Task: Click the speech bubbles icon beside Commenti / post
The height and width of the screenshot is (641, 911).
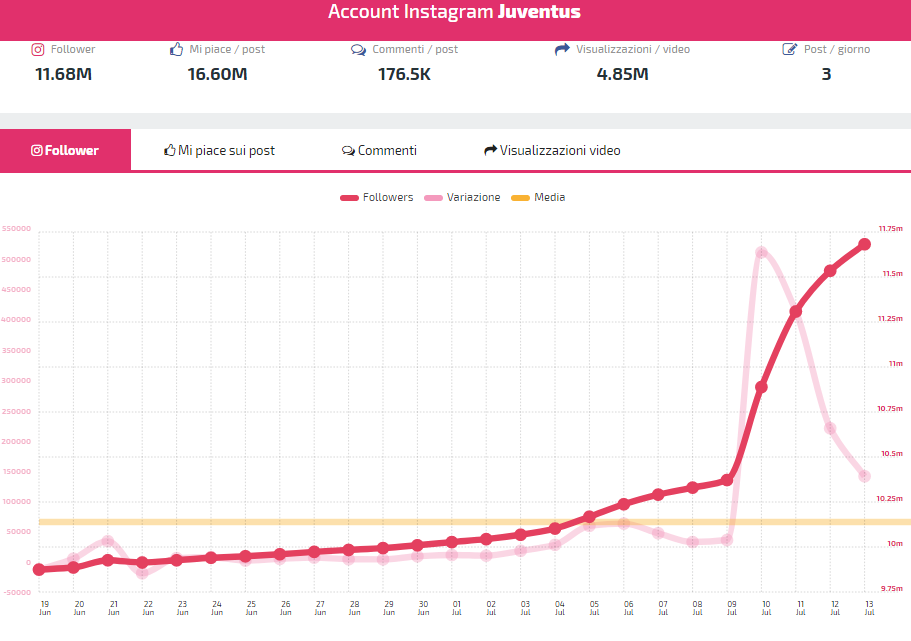Action: 358,50
